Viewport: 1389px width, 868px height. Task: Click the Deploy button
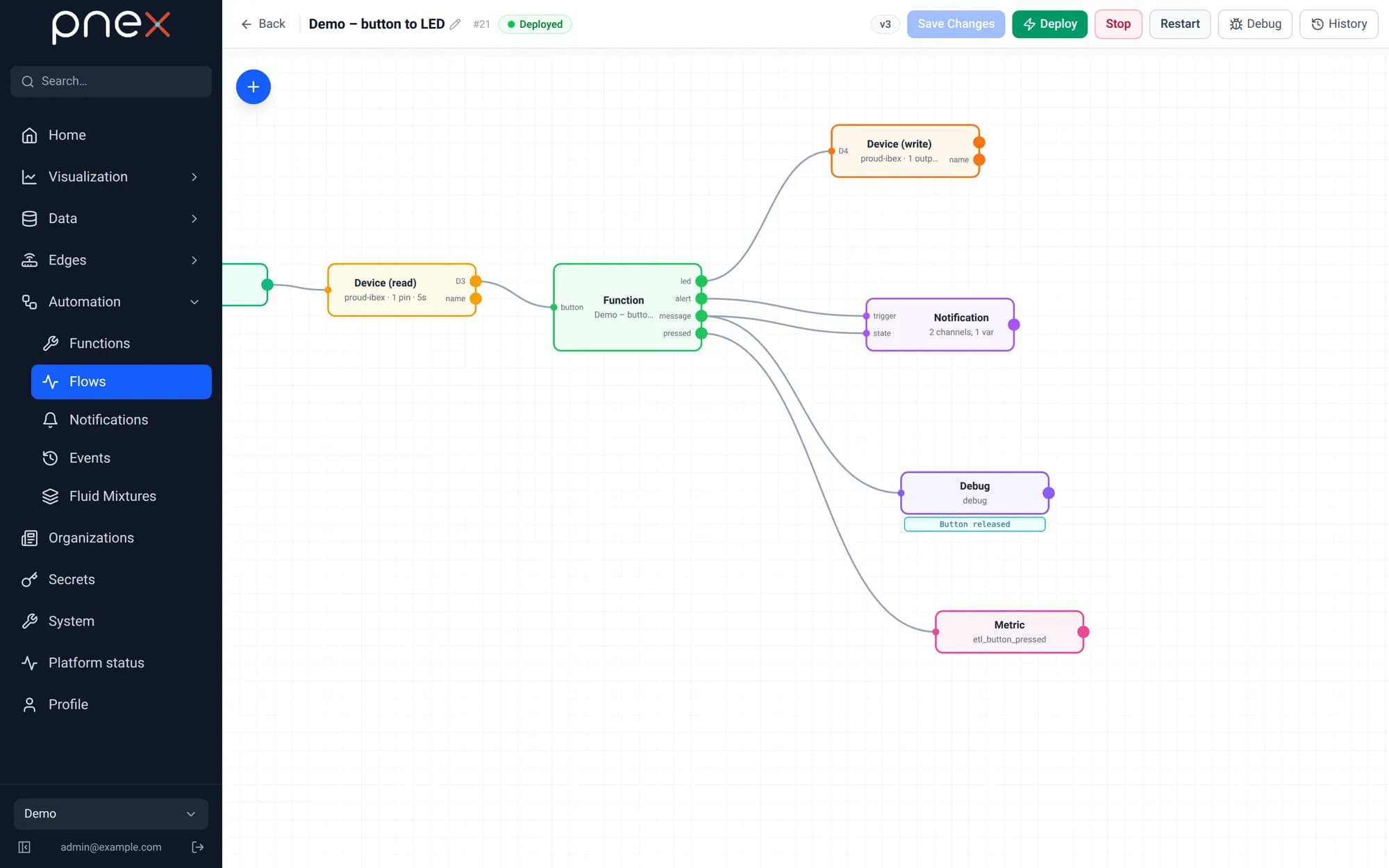coord(1049,24)
